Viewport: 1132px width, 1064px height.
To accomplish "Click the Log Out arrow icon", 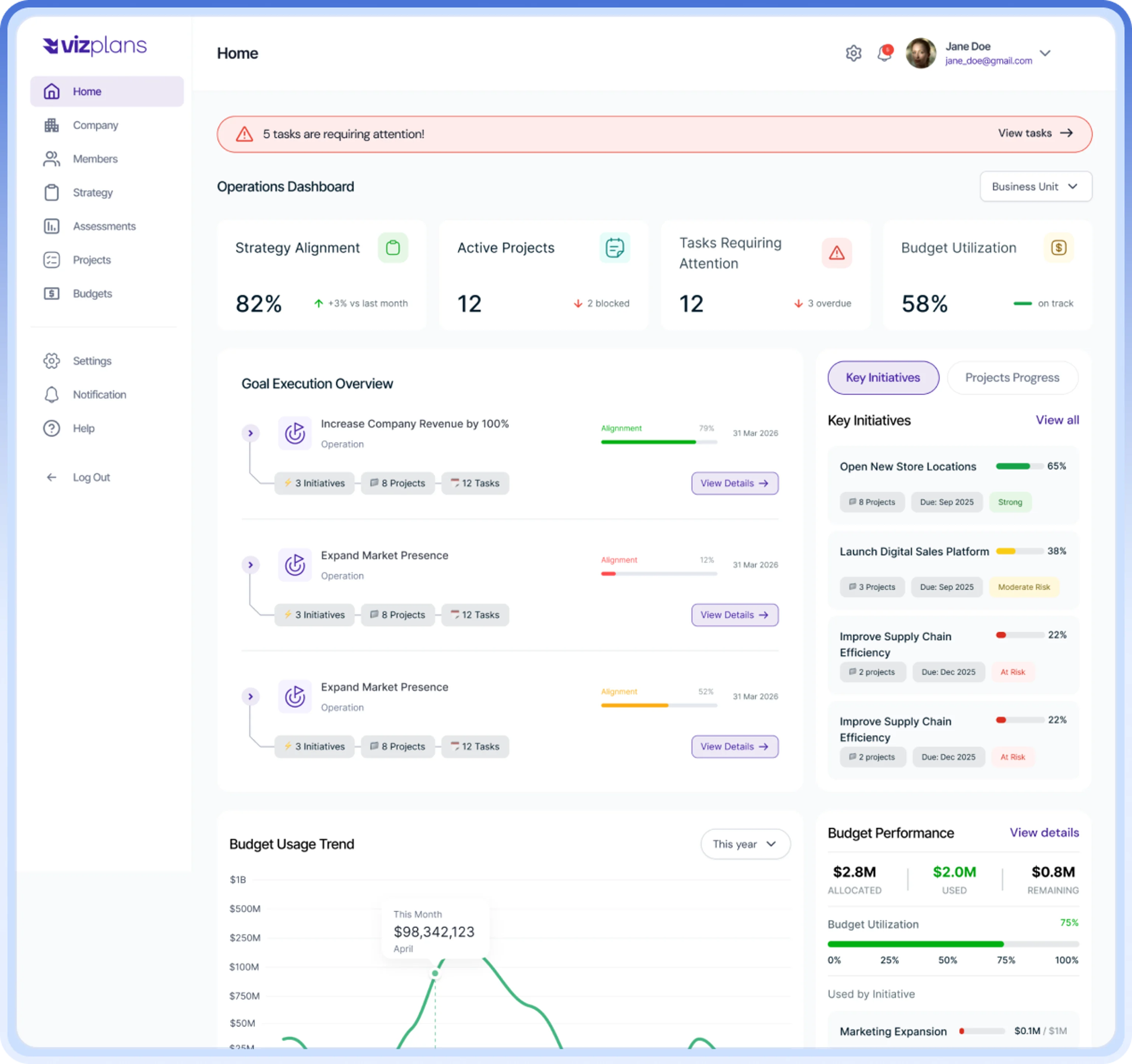I will [52, 477].
